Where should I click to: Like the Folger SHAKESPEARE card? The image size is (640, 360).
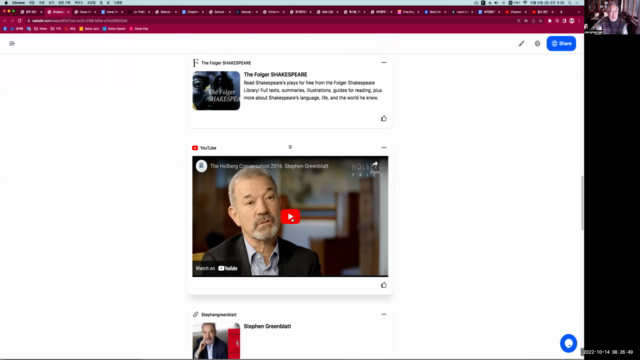[384, 118]
